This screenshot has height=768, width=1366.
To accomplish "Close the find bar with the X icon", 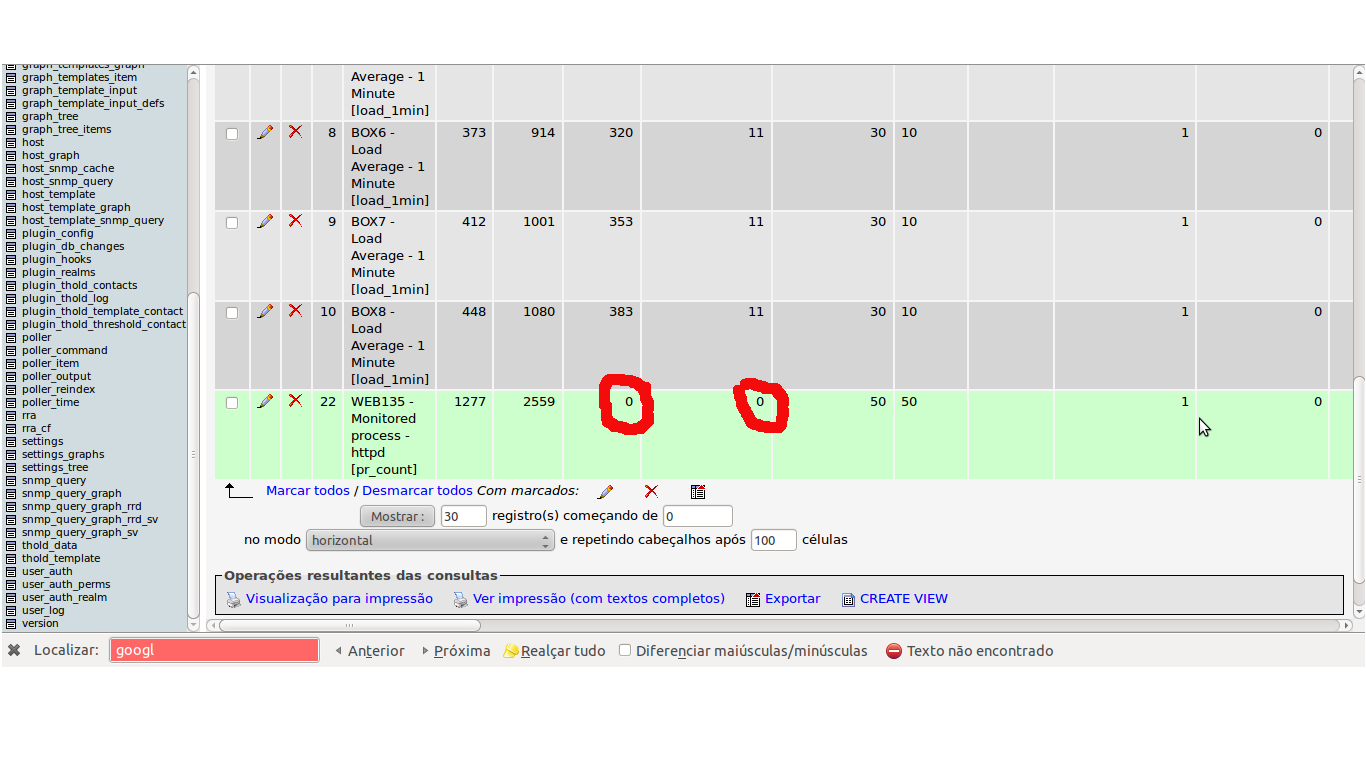I will coord(14,651).
